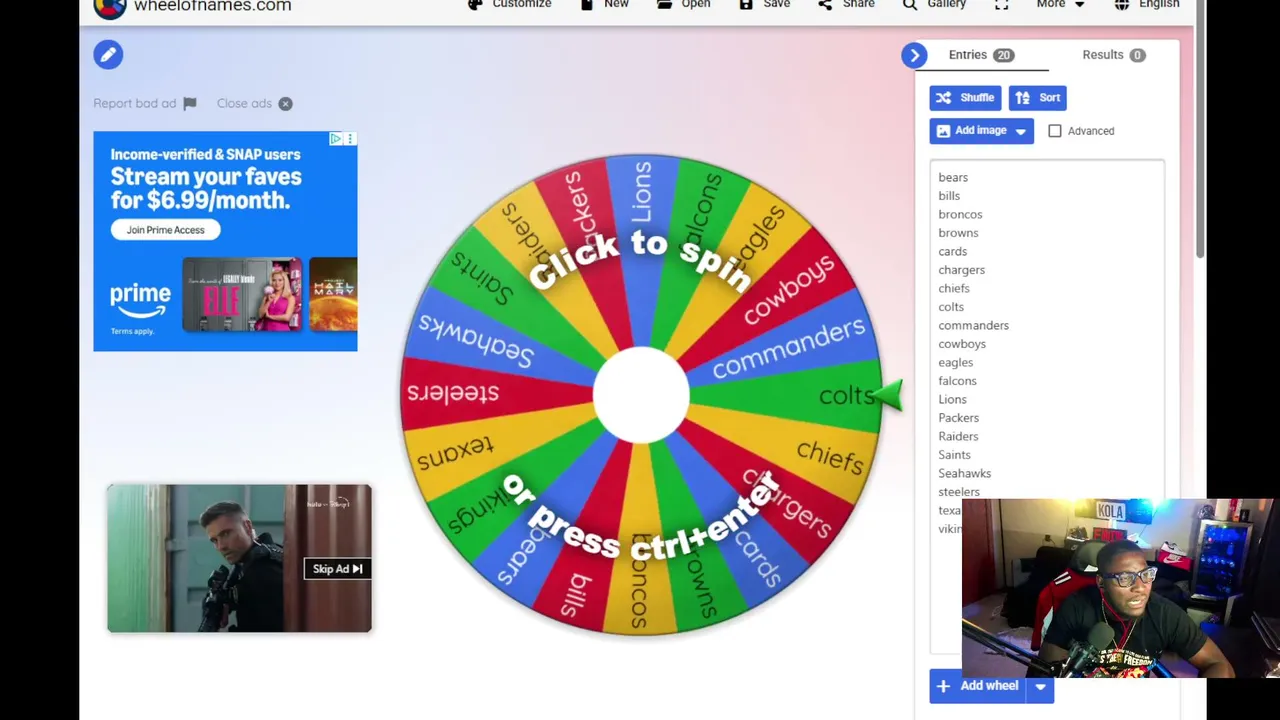Viewport: 1280px width, 720px height.
Task: Click the wheelofnames.com site title
Action: (x=212, y=6)
